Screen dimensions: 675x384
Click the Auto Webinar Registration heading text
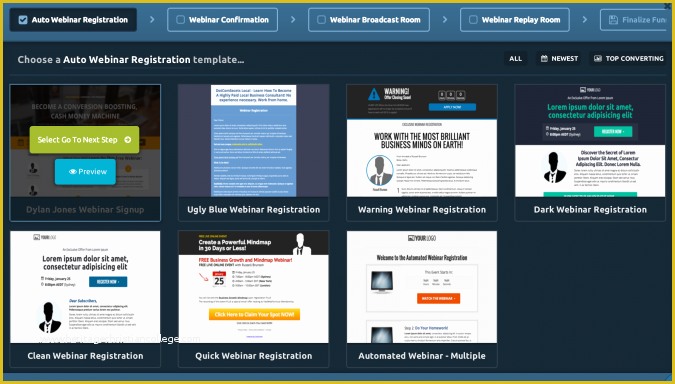click(x=127, y=60)
